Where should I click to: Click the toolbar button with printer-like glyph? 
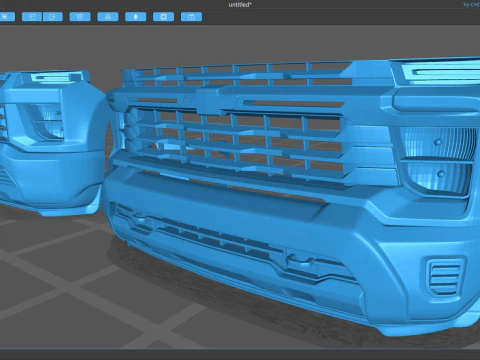(108, 17)
